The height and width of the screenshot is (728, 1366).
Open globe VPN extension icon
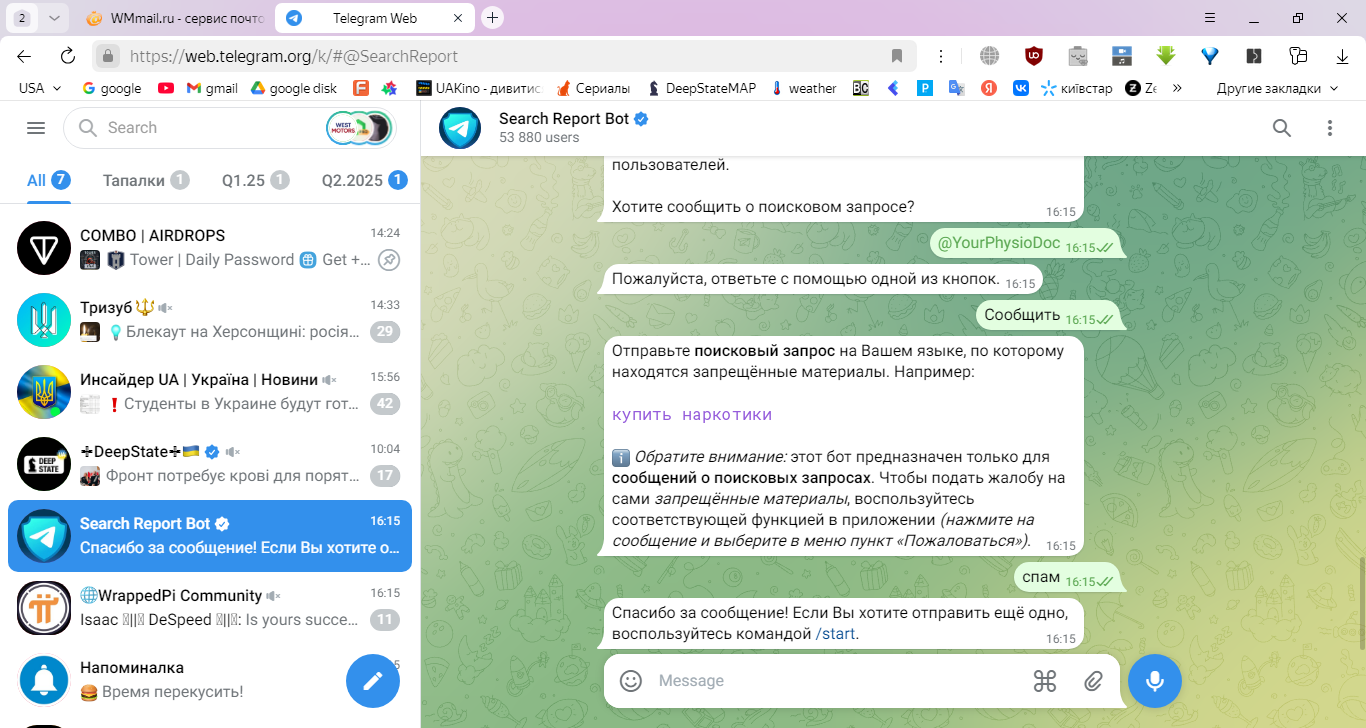(x=989, y=56)
